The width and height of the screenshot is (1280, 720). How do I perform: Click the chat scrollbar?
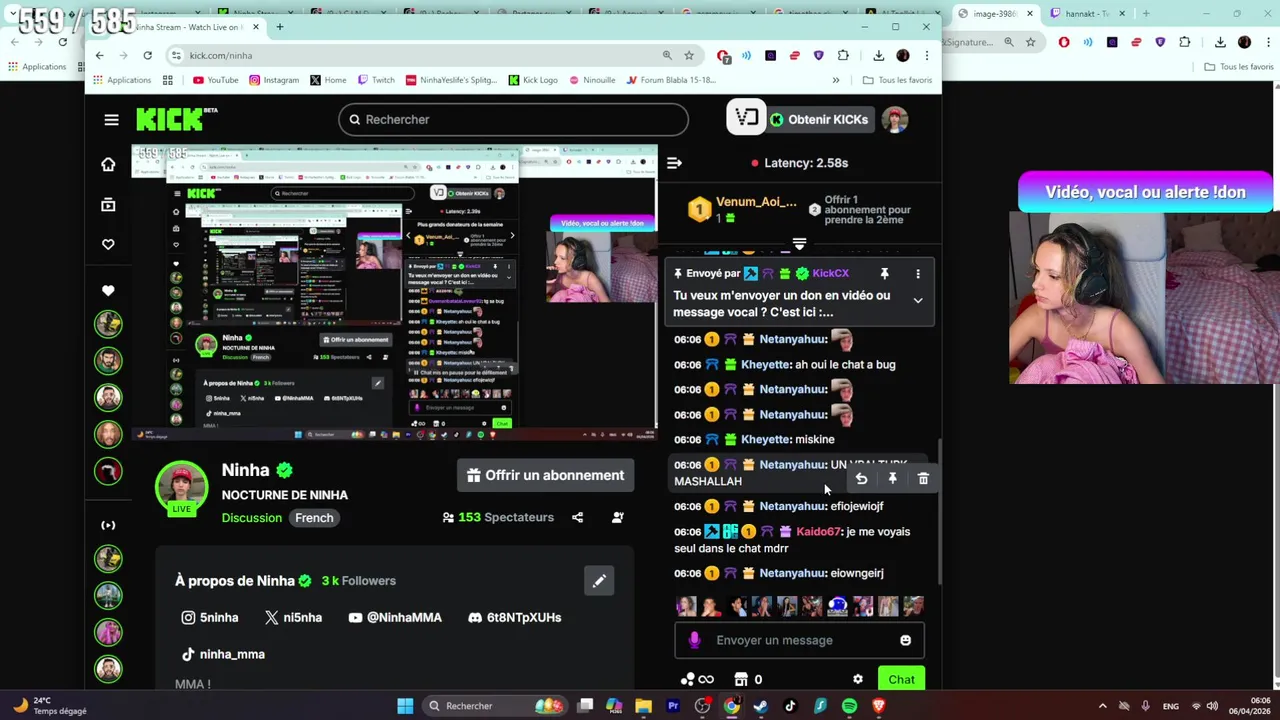tap(939, 510)
